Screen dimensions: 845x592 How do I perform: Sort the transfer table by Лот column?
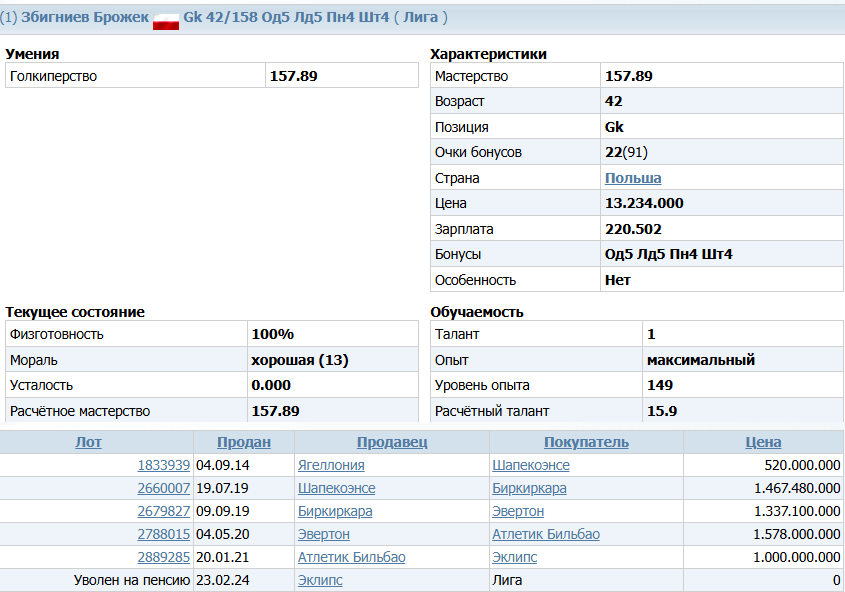coord(88,442)
